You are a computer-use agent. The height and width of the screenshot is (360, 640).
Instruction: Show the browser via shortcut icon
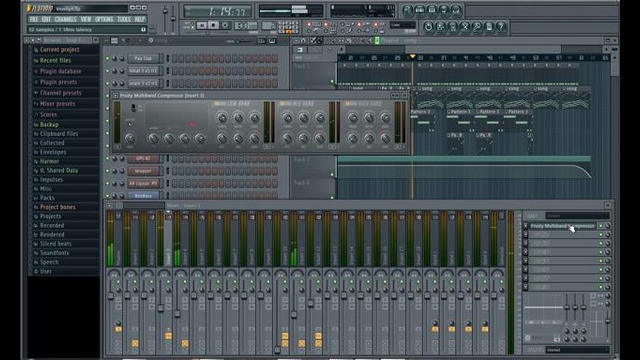pos(444,9)
